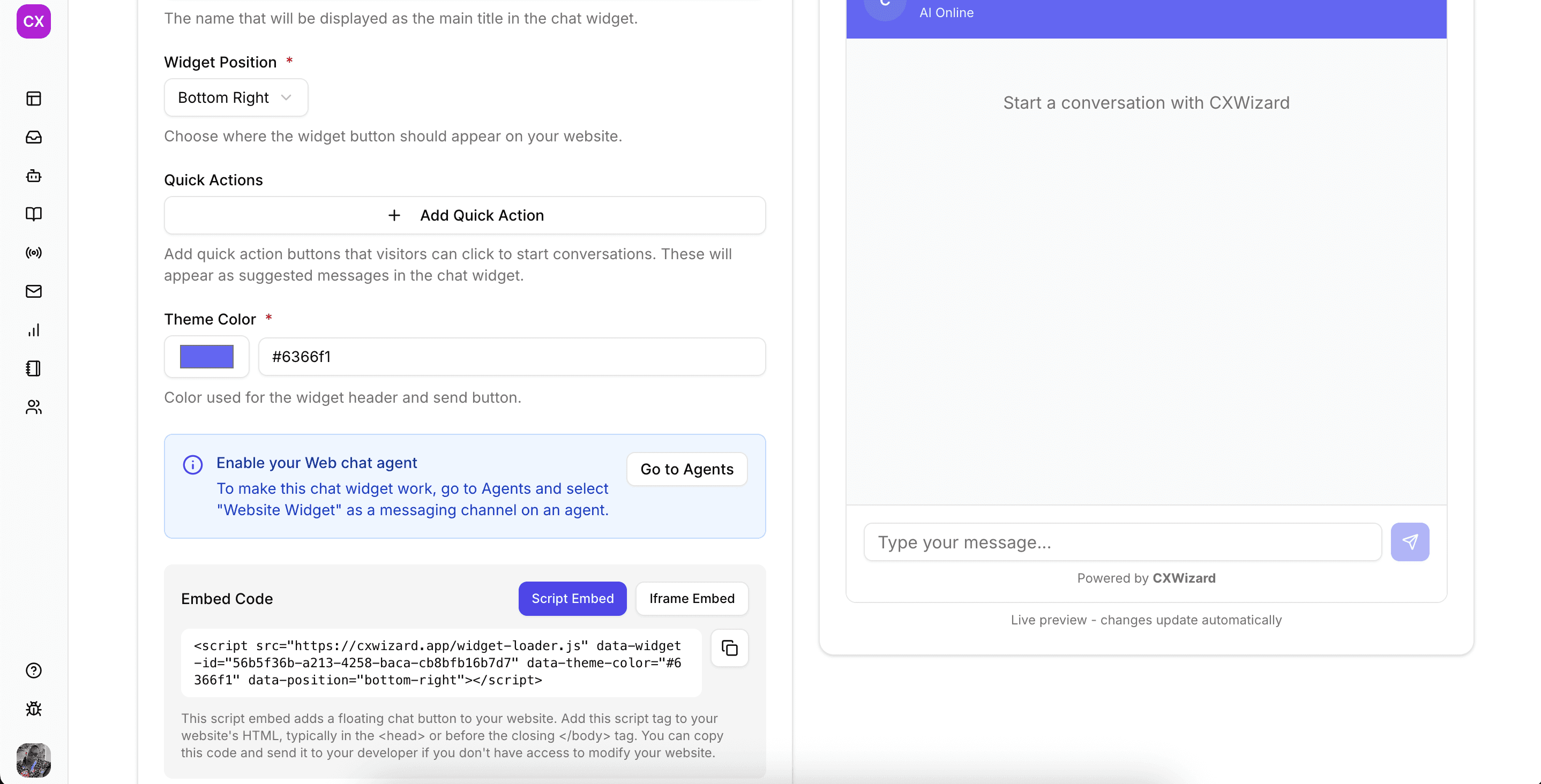Open the Widget Position dropdown

(235, 97)
